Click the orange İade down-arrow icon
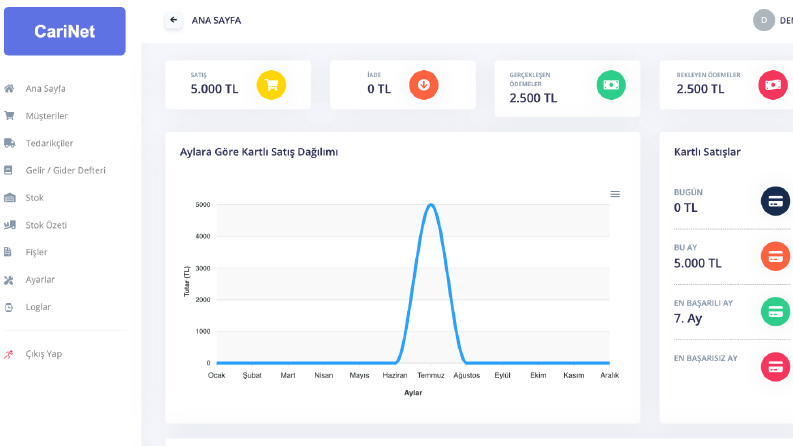The height and width of the screenshot is (446, 793). [x=424, y=85]
